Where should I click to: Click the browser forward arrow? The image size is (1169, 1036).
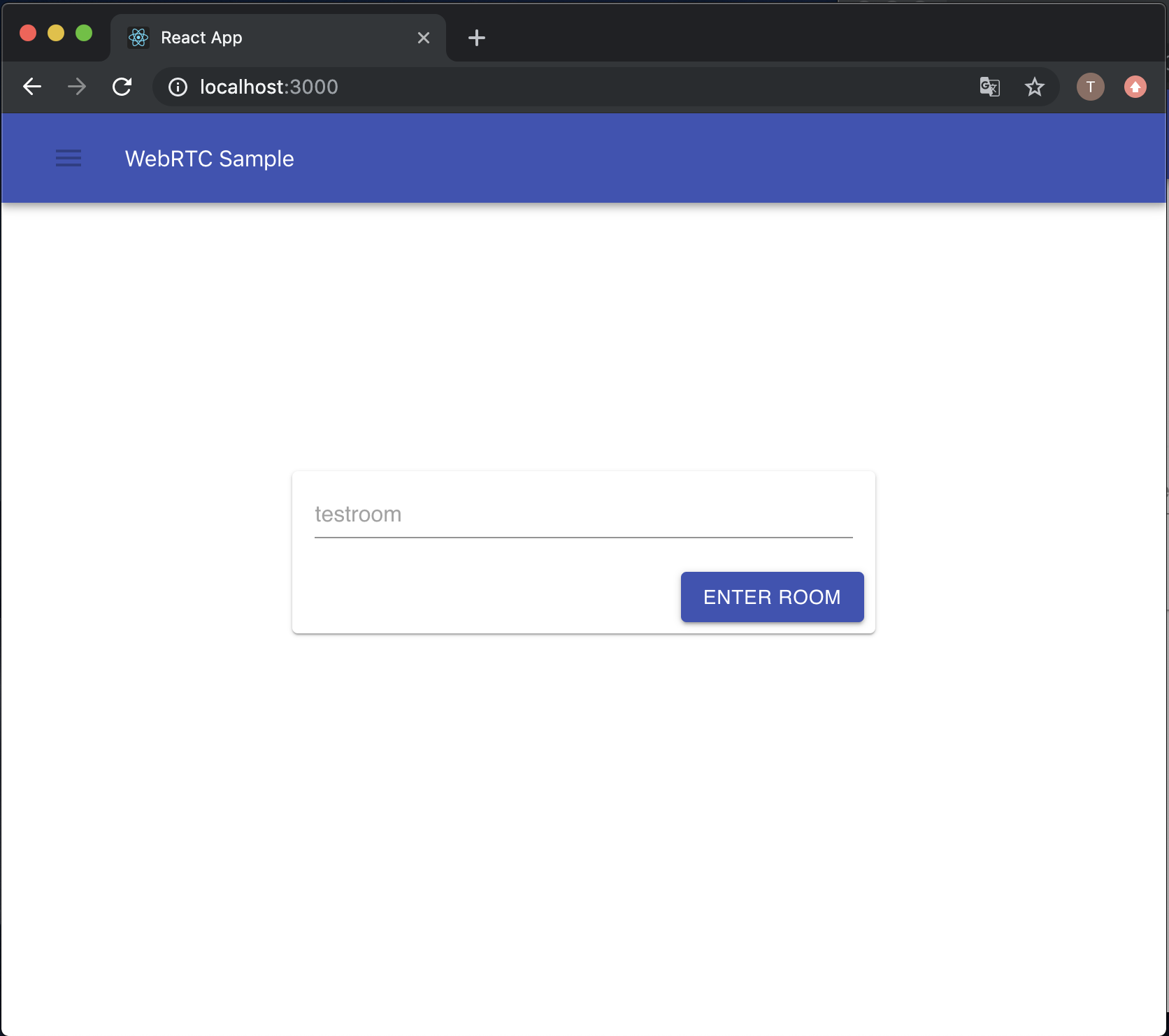(77, 87)
